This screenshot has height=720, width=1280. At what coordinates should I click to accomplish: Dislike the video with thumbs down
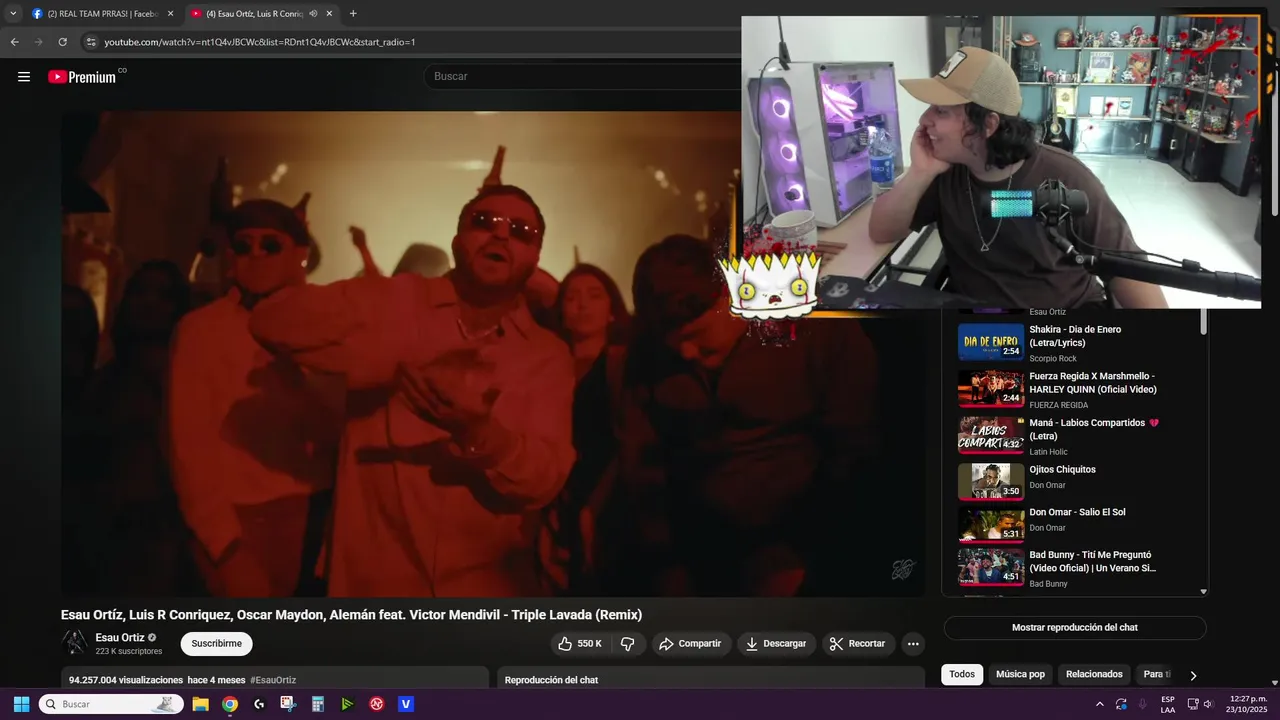pyautogui.click(x=628, y=644)
